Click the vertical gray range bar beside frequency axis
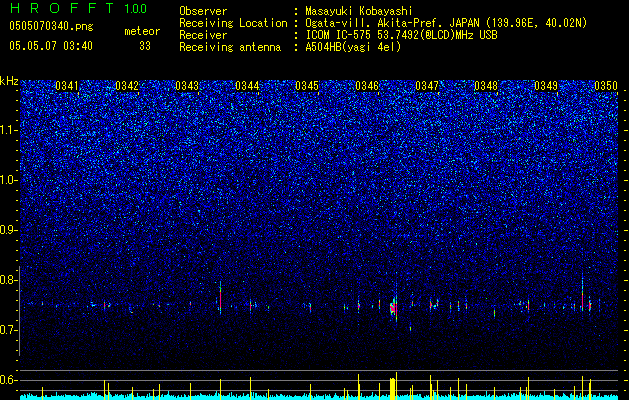Viewport: 629px width, 400px height. 20,311
